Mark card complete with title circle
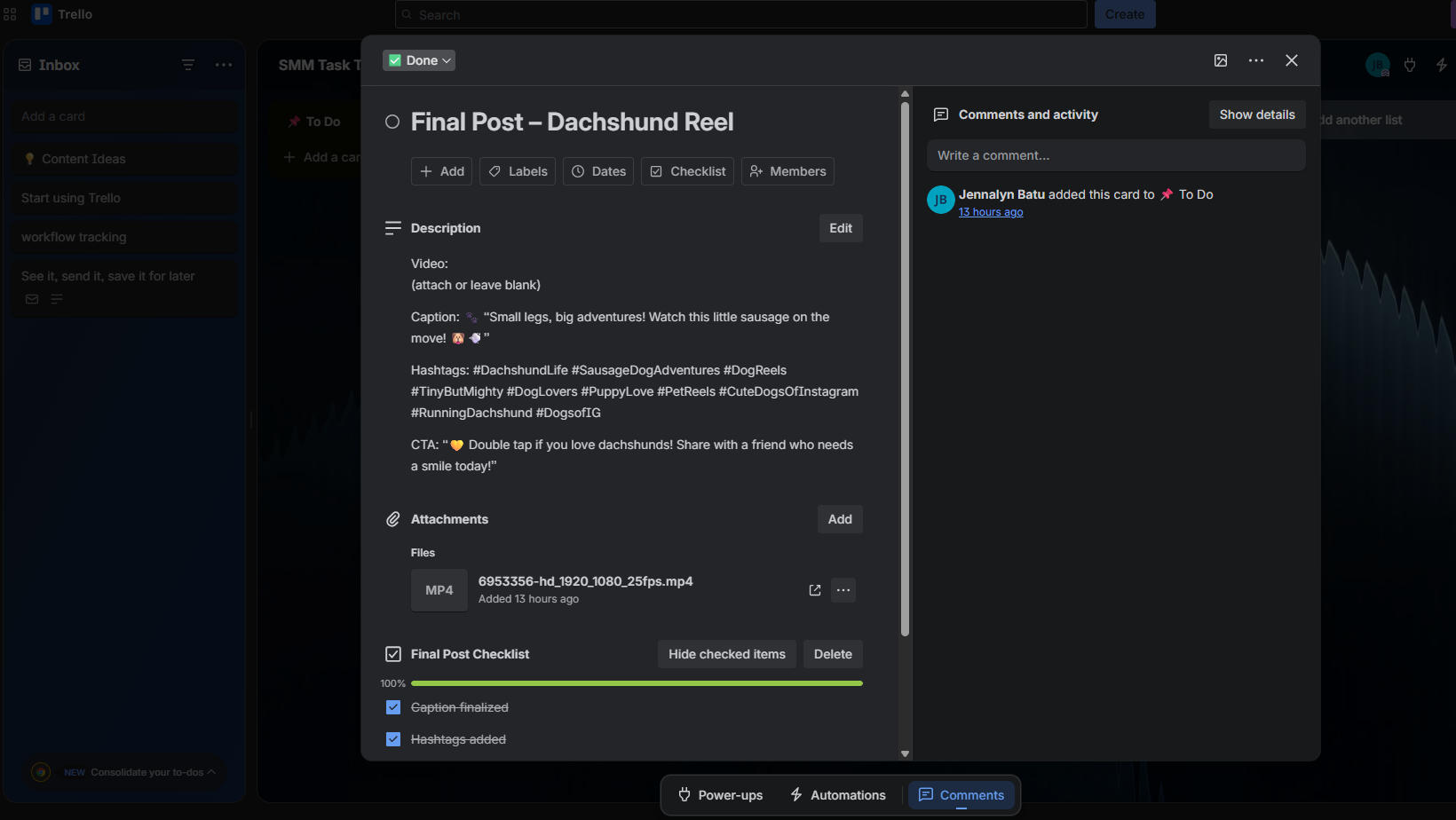This screenshot has height=820, width=1456. click(392, 122)
